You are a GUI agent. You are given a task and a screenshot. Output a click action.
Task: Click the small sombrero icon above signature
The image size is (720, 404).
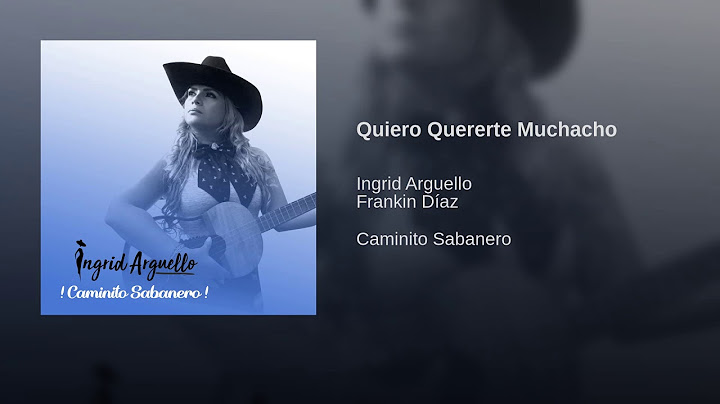(x=80, y=243)
